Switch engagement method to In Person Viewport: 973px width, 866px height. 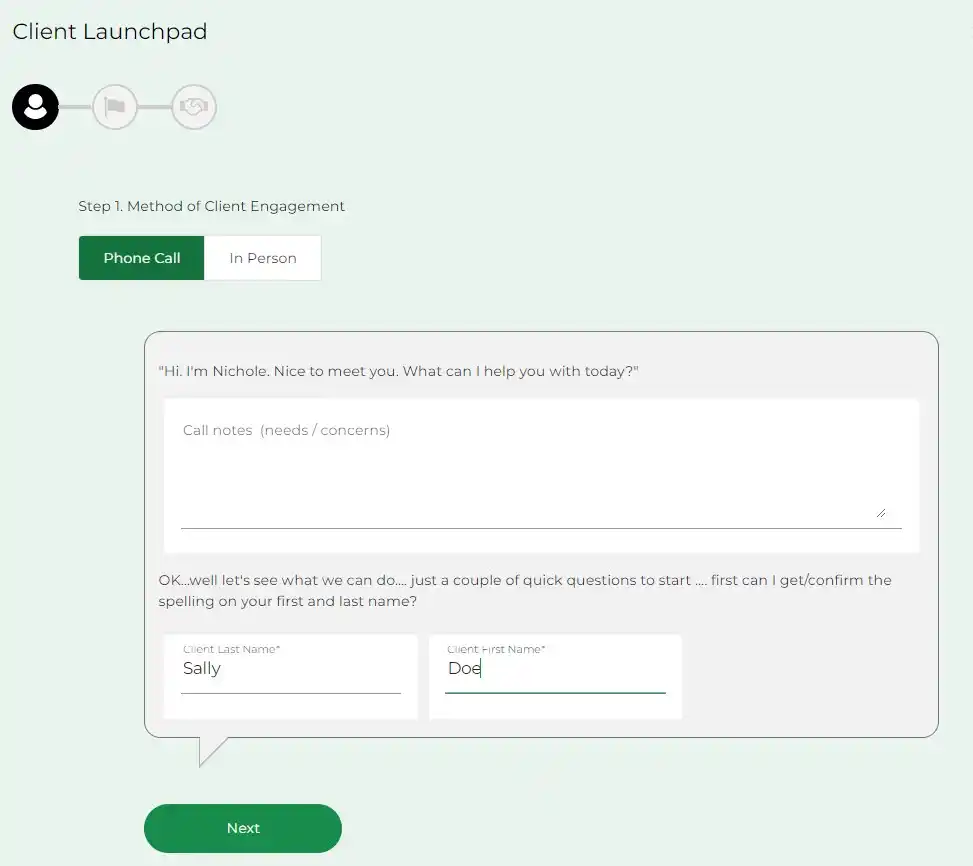tap(263, 258)
